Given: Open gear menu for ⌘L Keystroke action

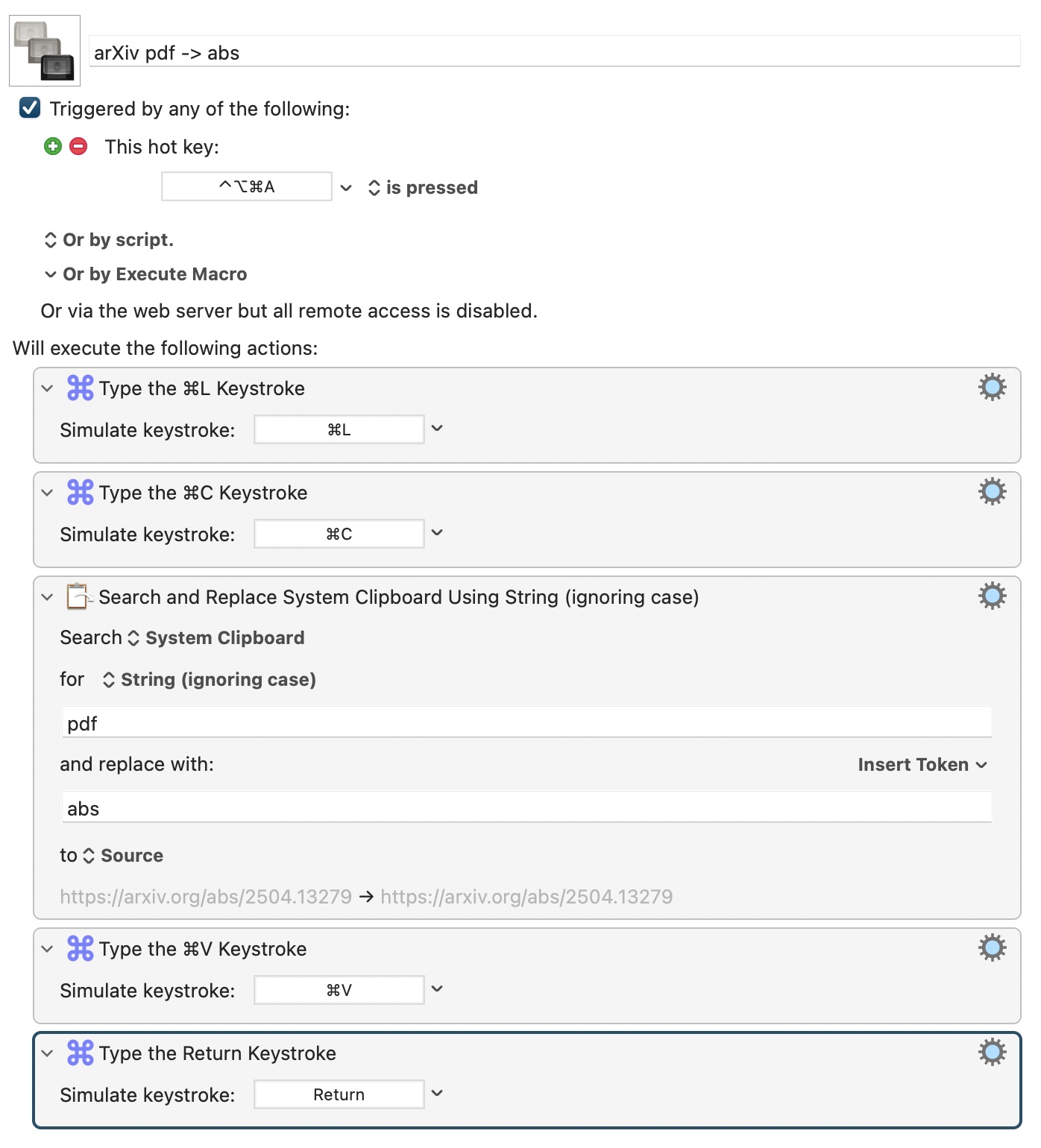Looking at the screenshot, I should coord(992,388).
